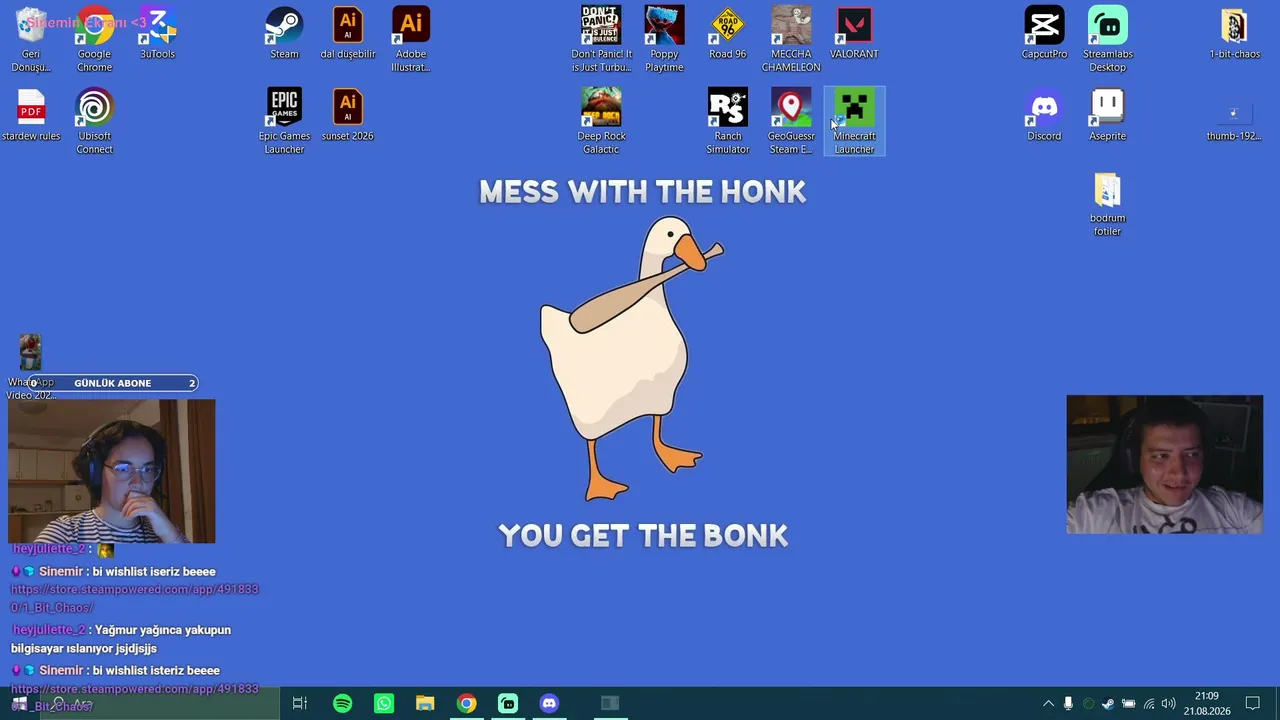Image resolution: width=1280 pixels, height=720 pixels.
Task: Select the Deep Rock Galactic shortcut
Action: point(601,122)
